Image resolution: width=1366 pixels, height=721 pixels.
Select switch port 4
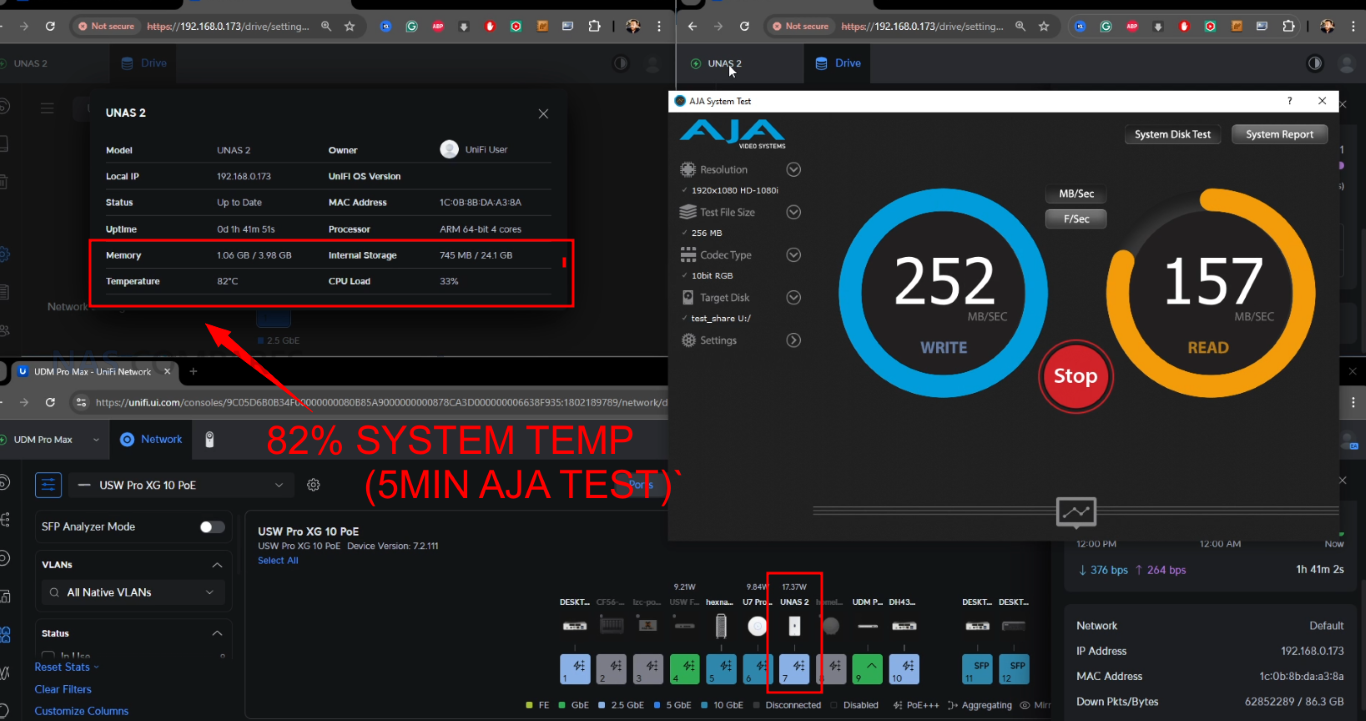[685, 668]
